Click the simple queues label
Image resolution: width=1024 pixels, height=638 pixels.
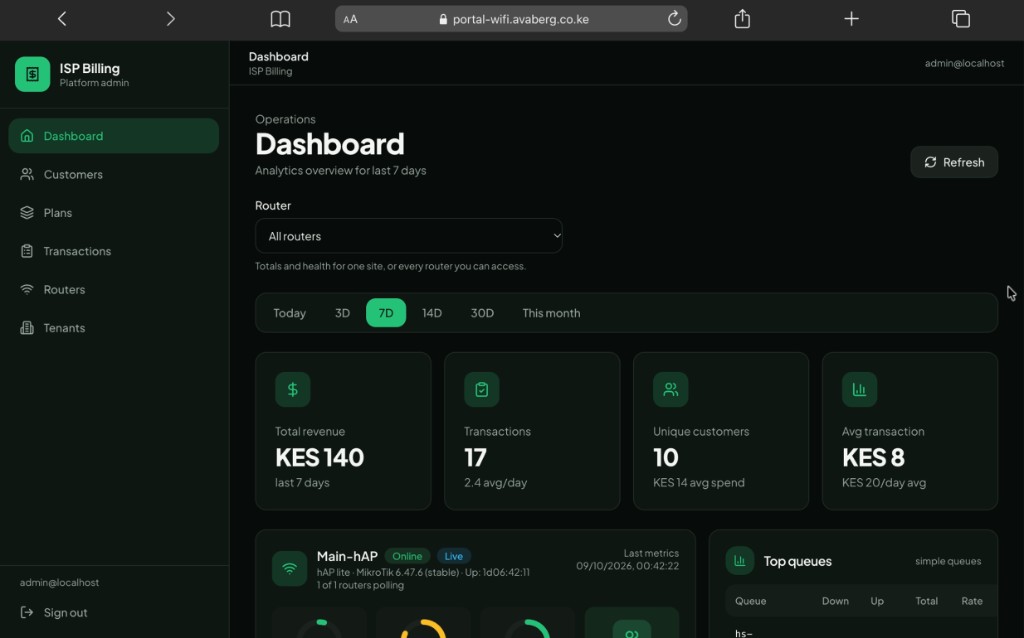(948, 561)
